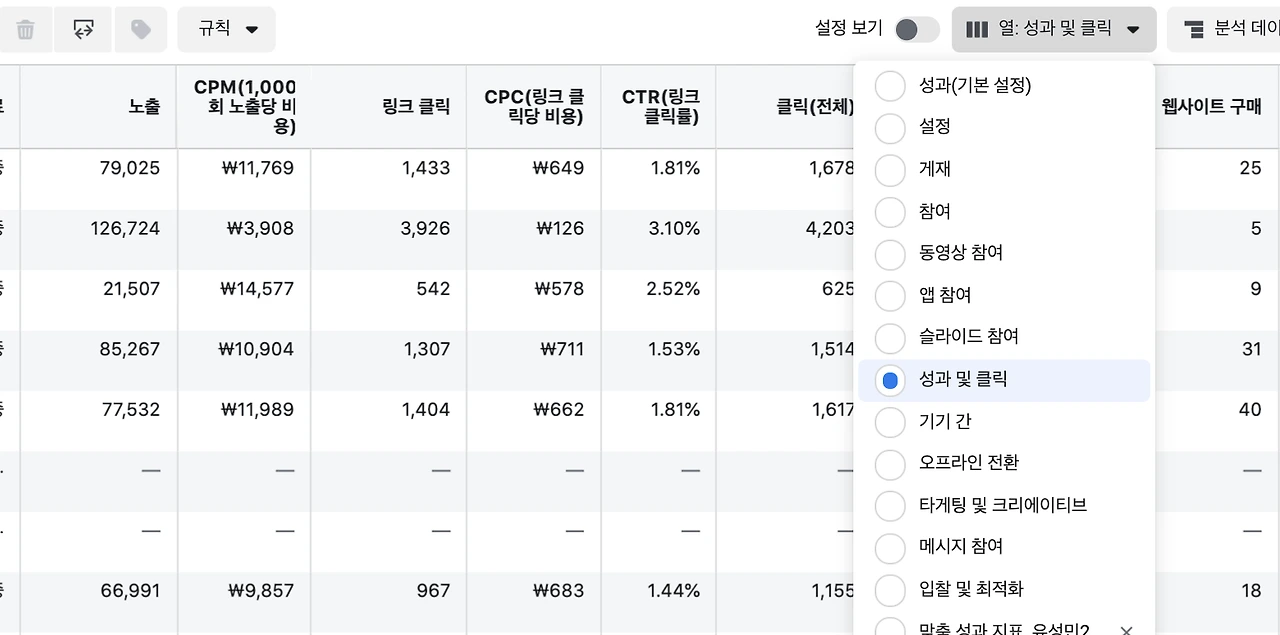Click the tag label icon
1280x635 pixels.
pyautogui.click(x=141, y=30)
